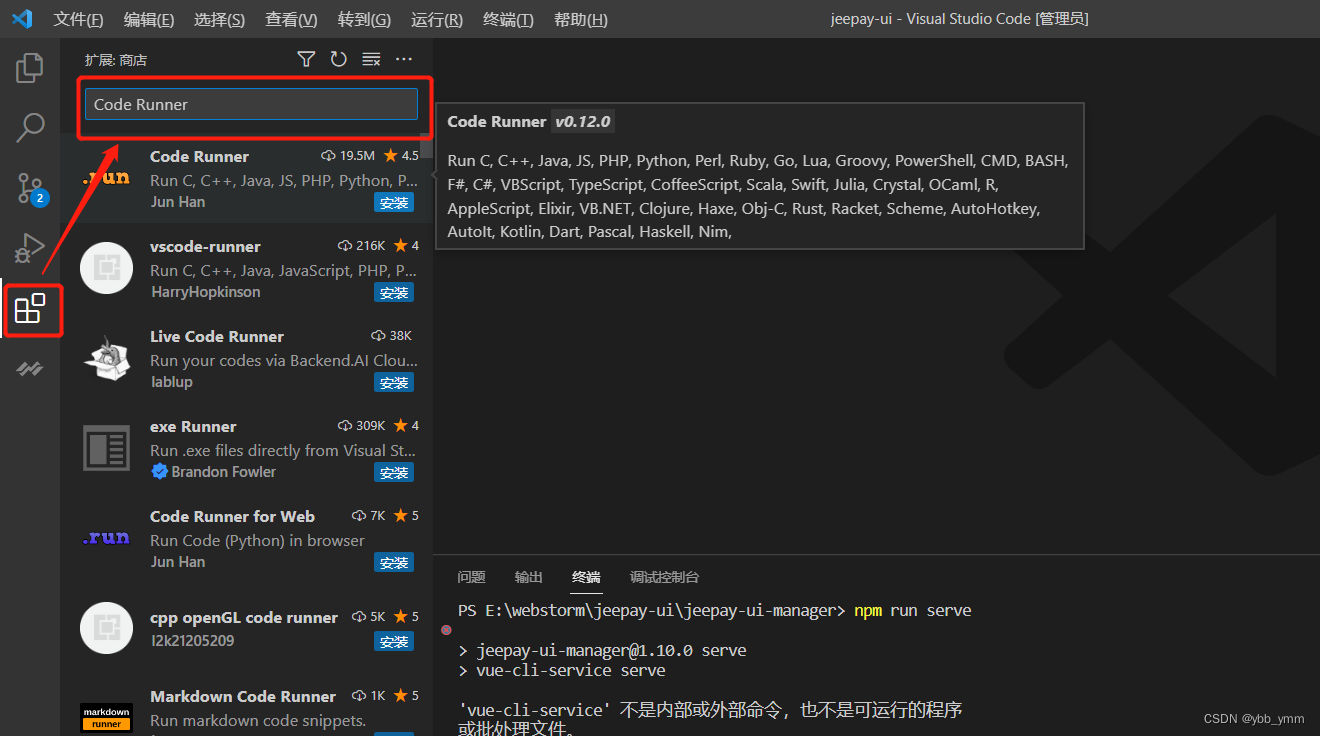This screenshot has height=736, width=1320.
Task: Install the Code Runner for Web extension
Action: (394, 563)
